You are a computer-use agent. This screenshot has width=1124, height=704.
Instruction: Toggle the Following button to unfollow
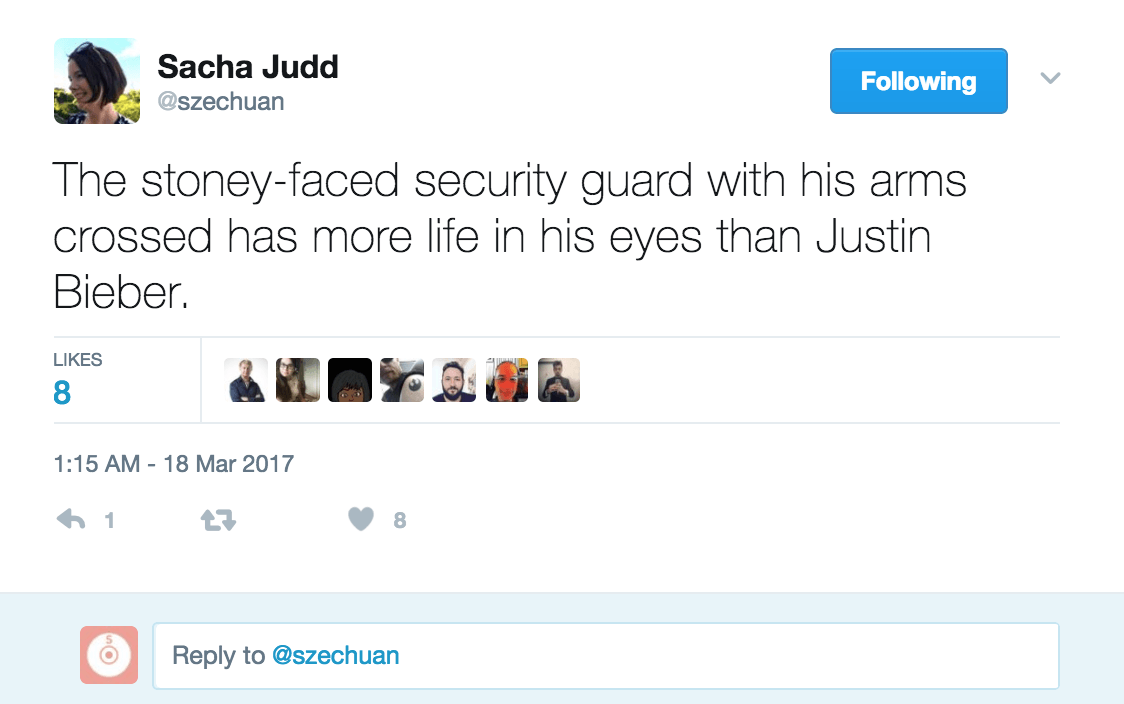tap(918, 81)
